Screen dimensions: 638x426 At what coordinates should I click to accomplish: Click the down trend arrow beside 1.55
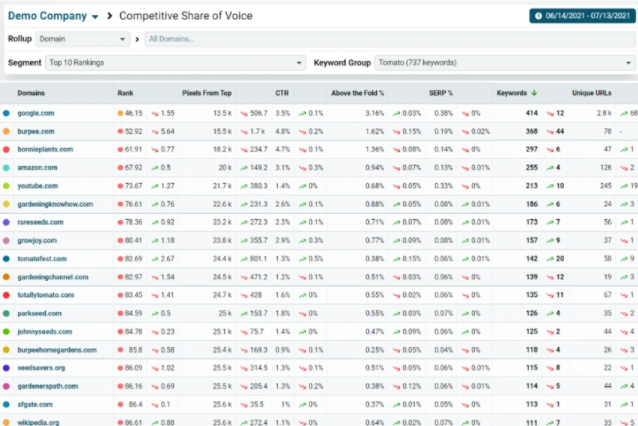155,114
